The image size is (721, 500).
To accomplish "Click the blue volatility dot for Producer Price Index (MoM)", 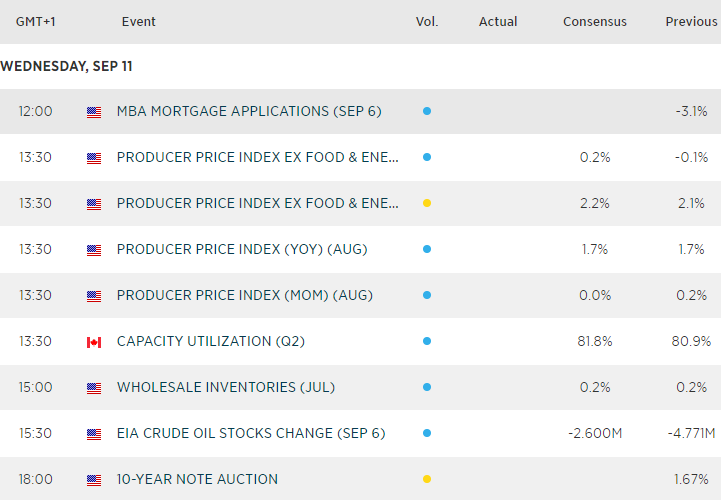I will point(427,296).
